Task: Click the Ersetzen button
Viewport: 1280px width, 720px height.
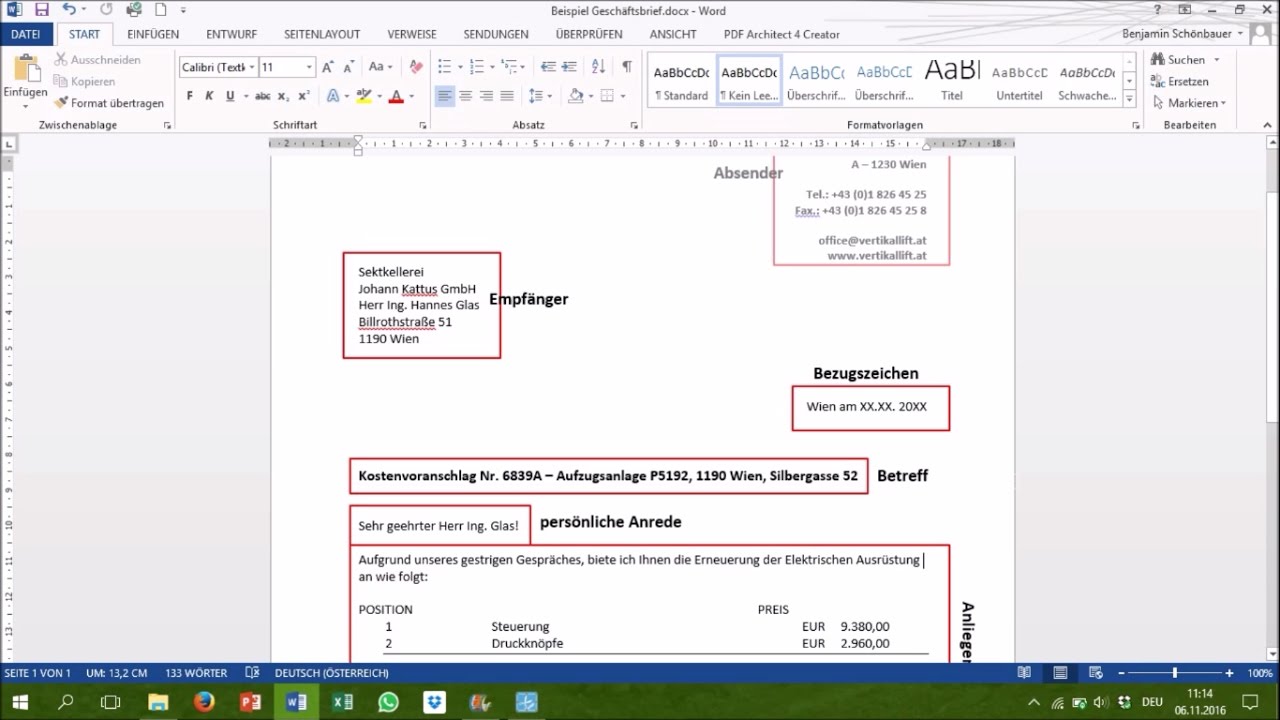Action: (1180, 81)
